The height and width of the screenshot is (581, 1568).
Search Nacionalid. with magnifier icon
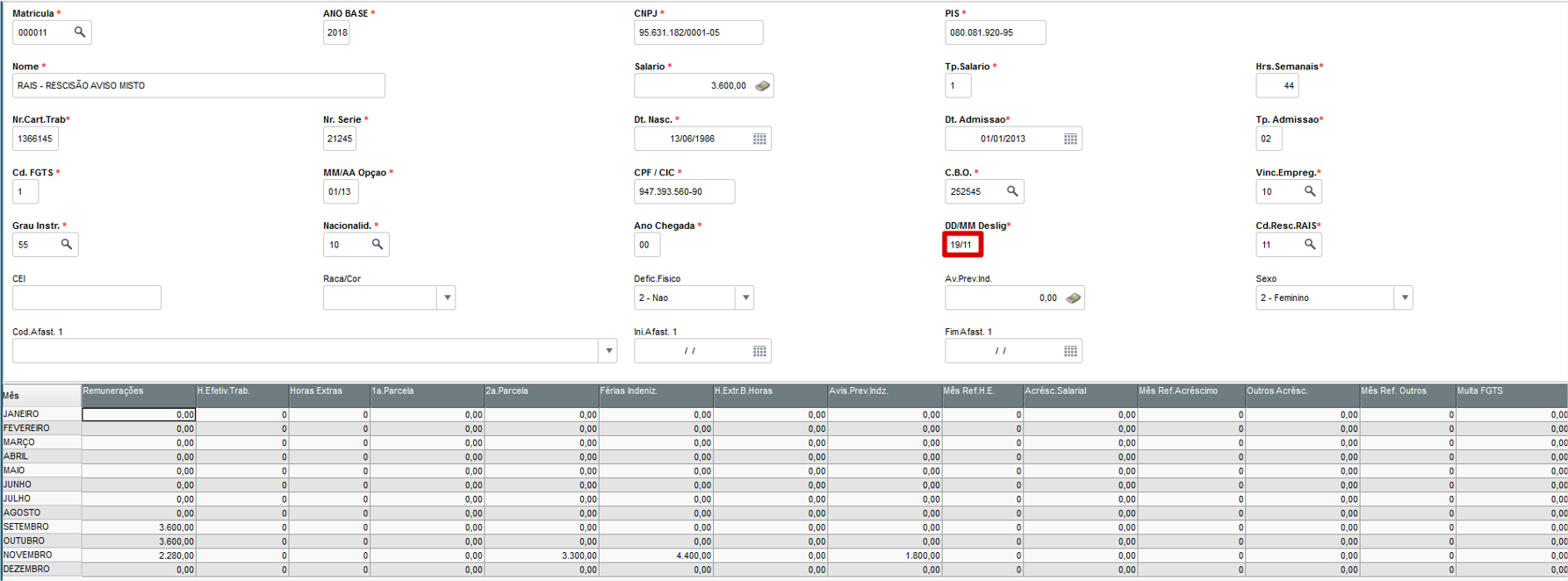[x=378, y=245]
